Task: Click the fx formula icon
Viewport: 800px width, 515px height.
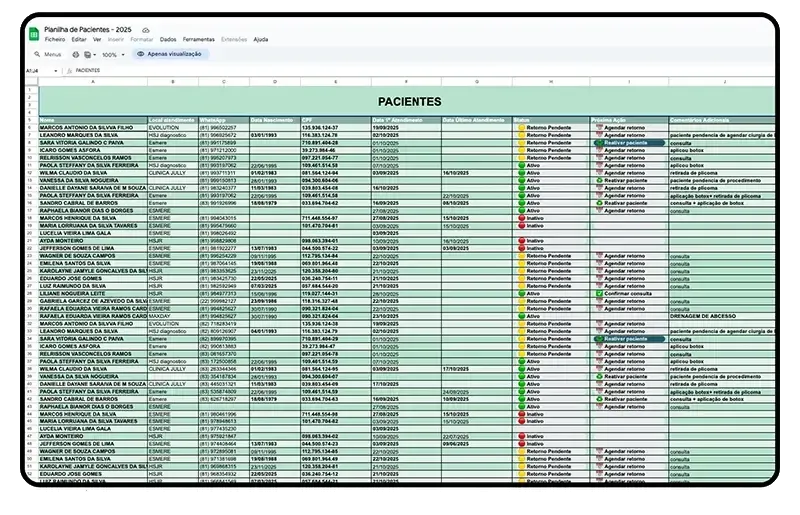Action: (69, 71)
